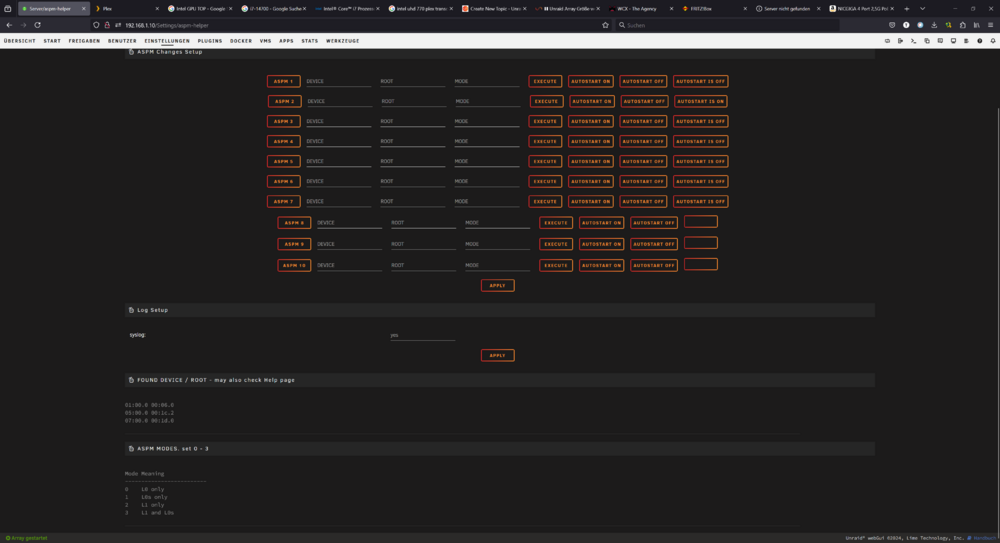The width and height of the screenshot is (1000, 543).
Task: Reload the page with refresh icon
Action: coord(38,25)
